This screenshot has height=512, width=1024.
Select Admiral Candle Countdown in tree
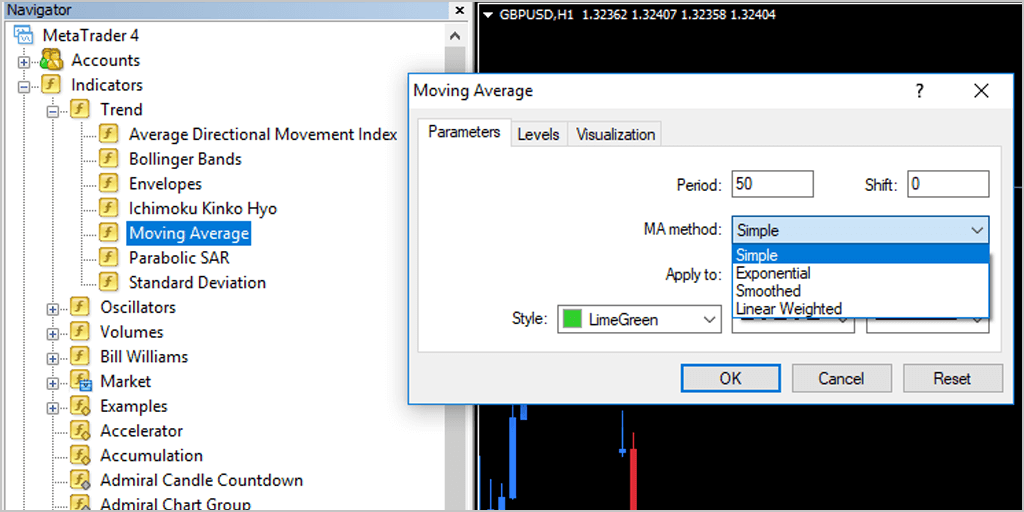(x=201, y=481)
